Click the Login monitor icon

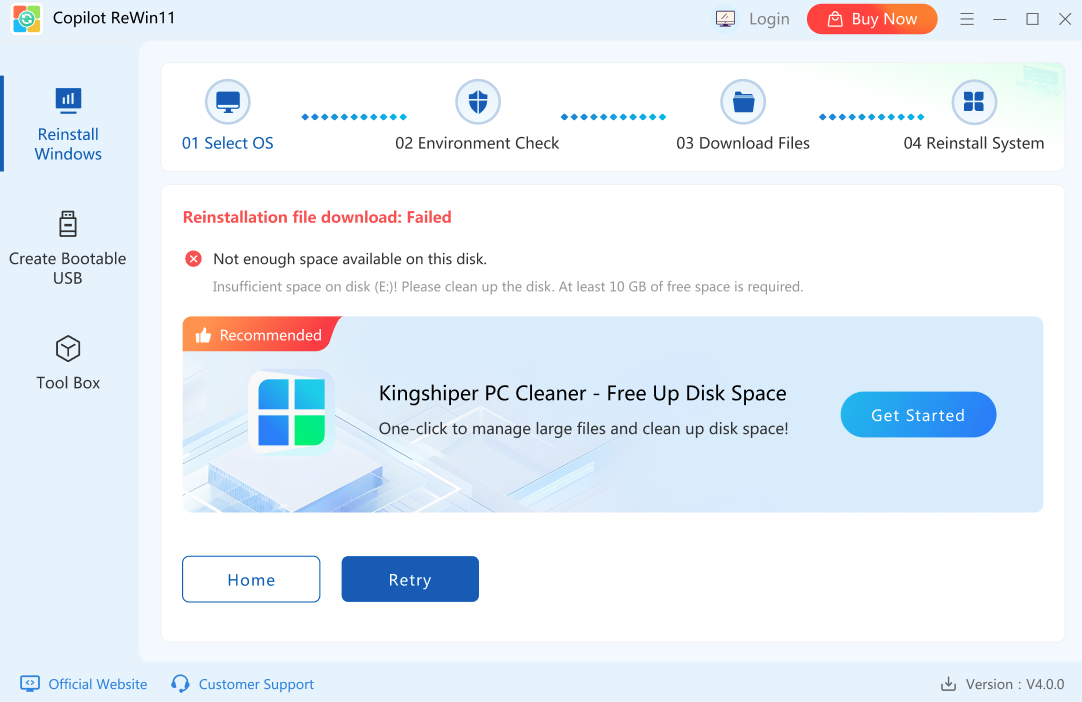point(726,19)
